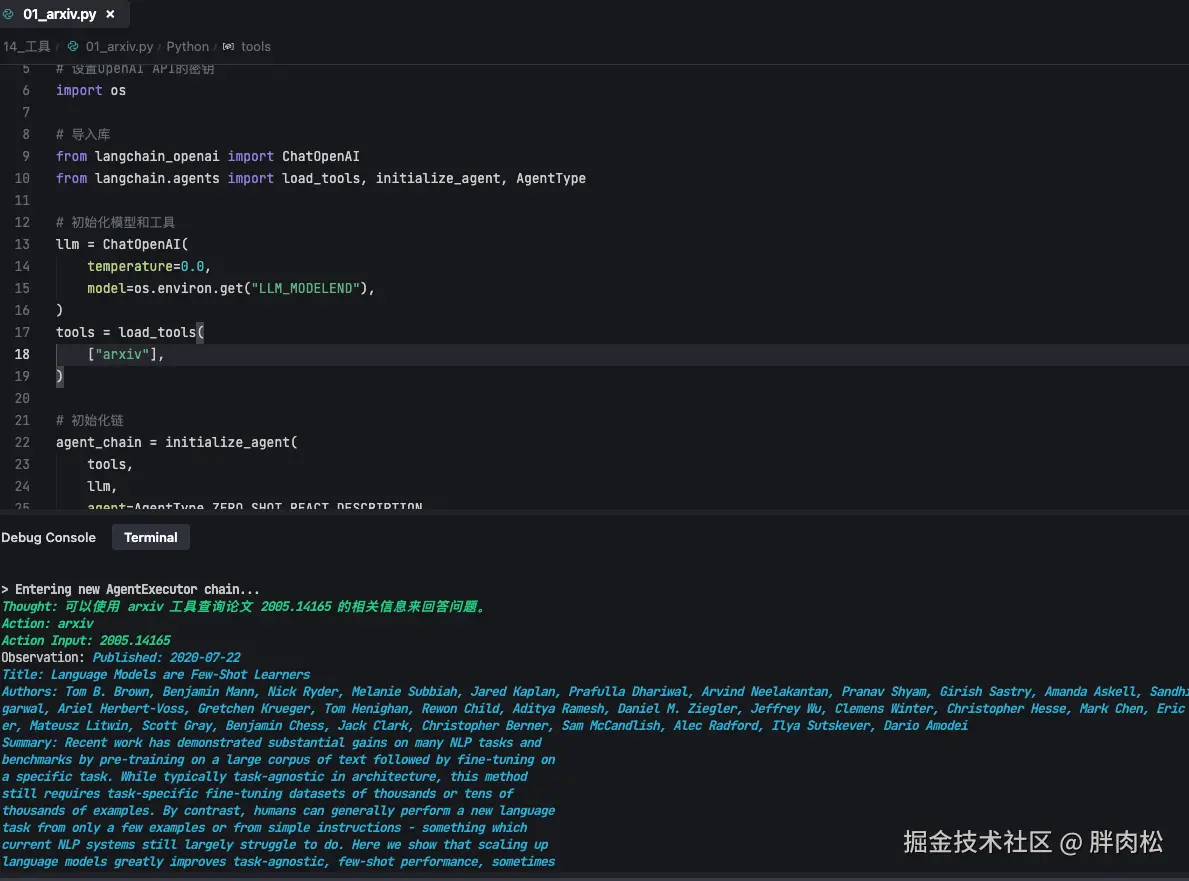The width and height of the screenshot is (1189, 881).
Task: Close the 01_arxiv.py editor tab
Action: [x=110, y=15]
